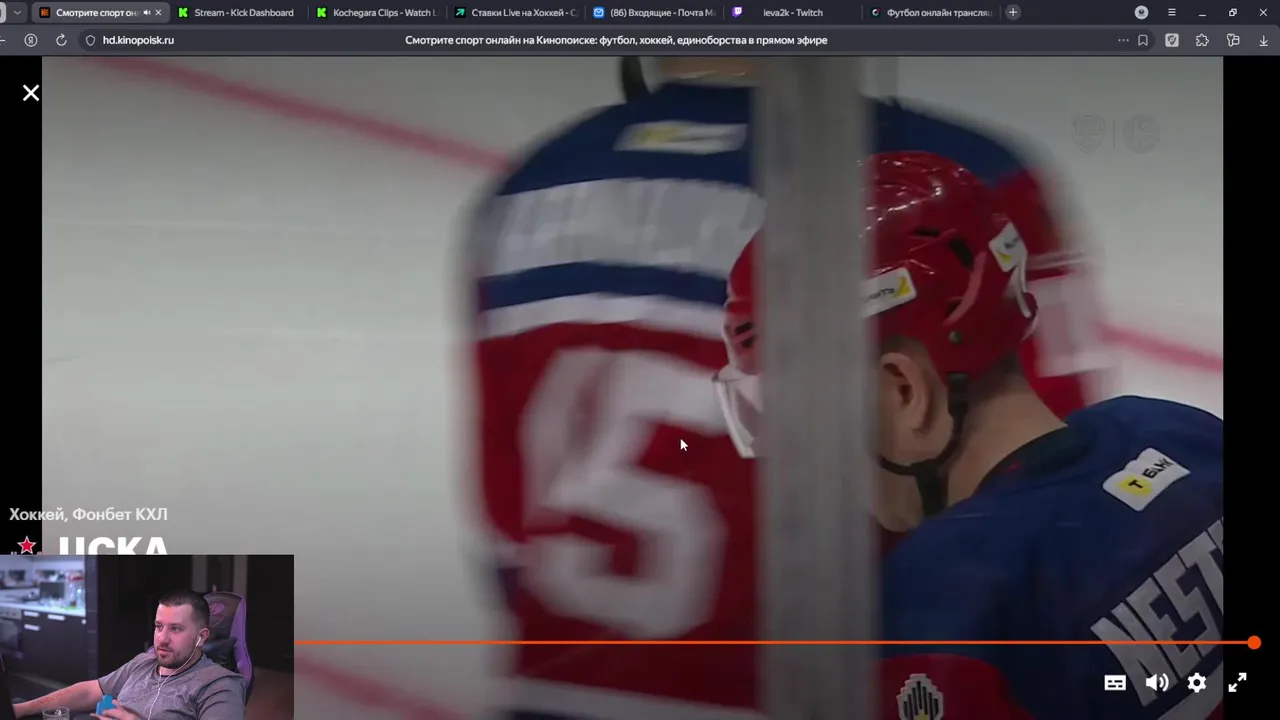Screen dimensions: 1280x720
Task: Switch to leva2k - Twitch tab
Action: point(792,13)
